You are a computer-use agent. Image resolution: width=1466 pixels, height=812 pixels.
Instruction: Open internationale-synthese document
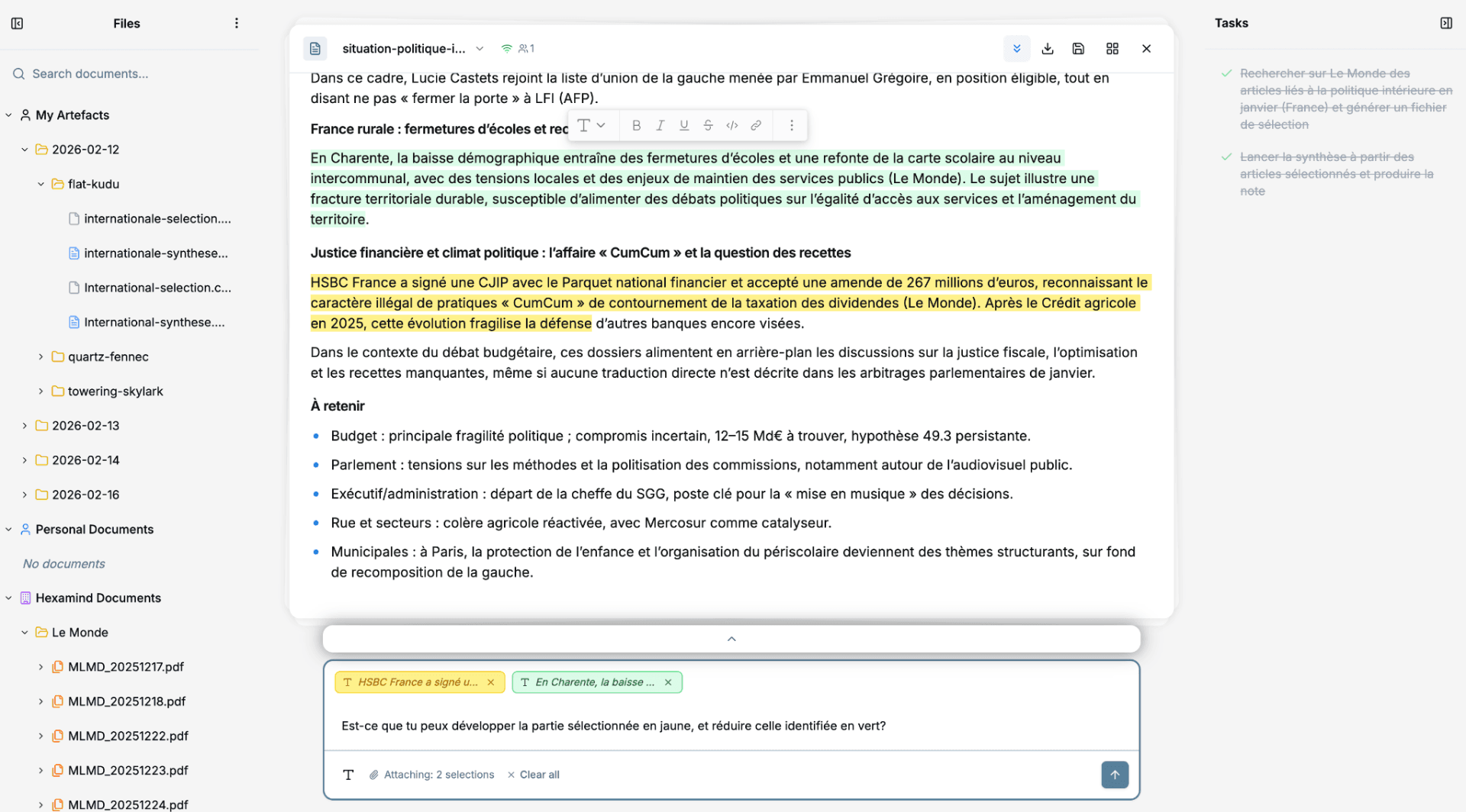pos(148,253)
